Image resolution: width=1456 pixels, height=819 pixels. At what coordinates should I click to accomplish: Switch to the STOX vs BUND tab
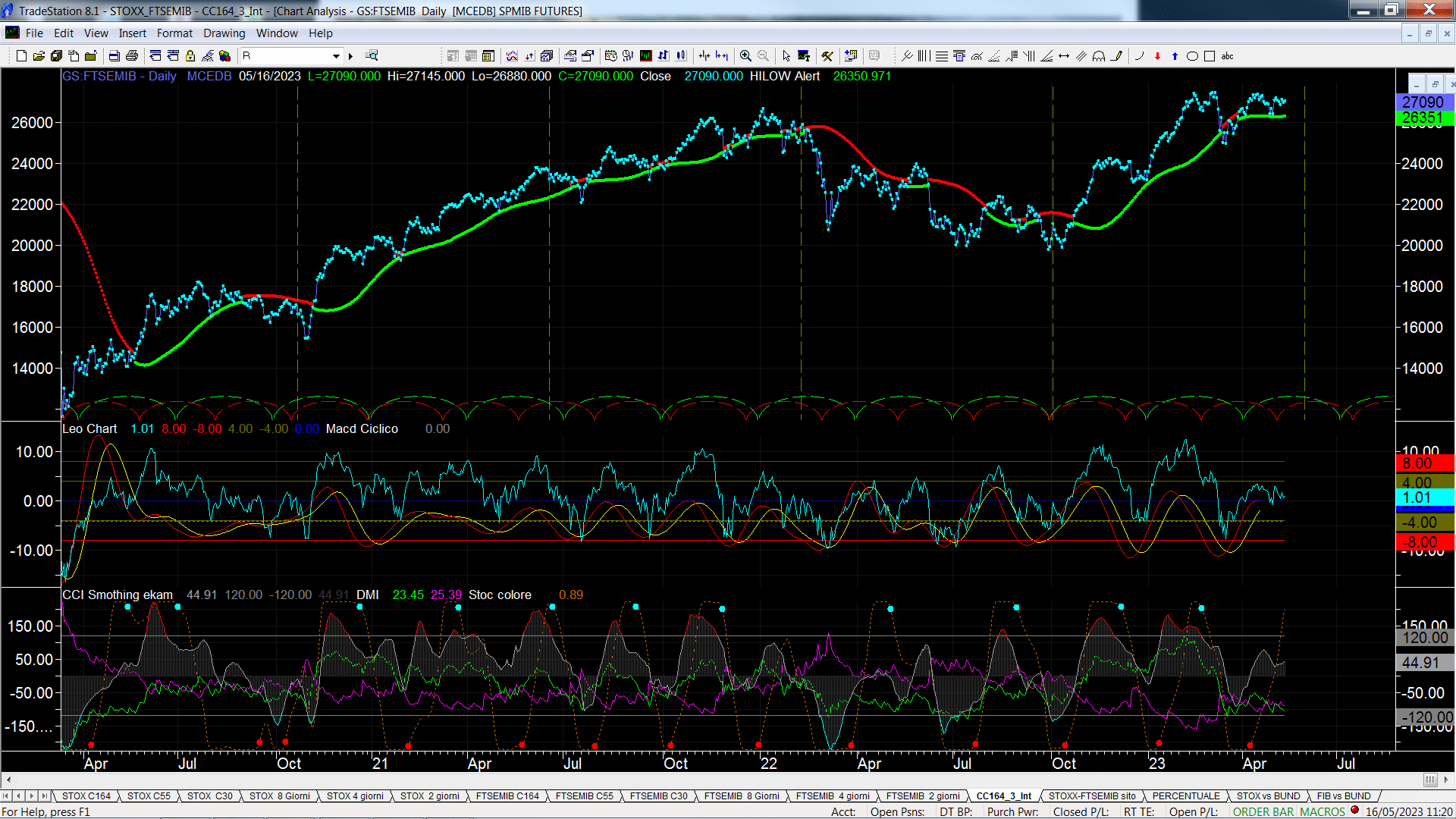click(x=1268, y=796)
